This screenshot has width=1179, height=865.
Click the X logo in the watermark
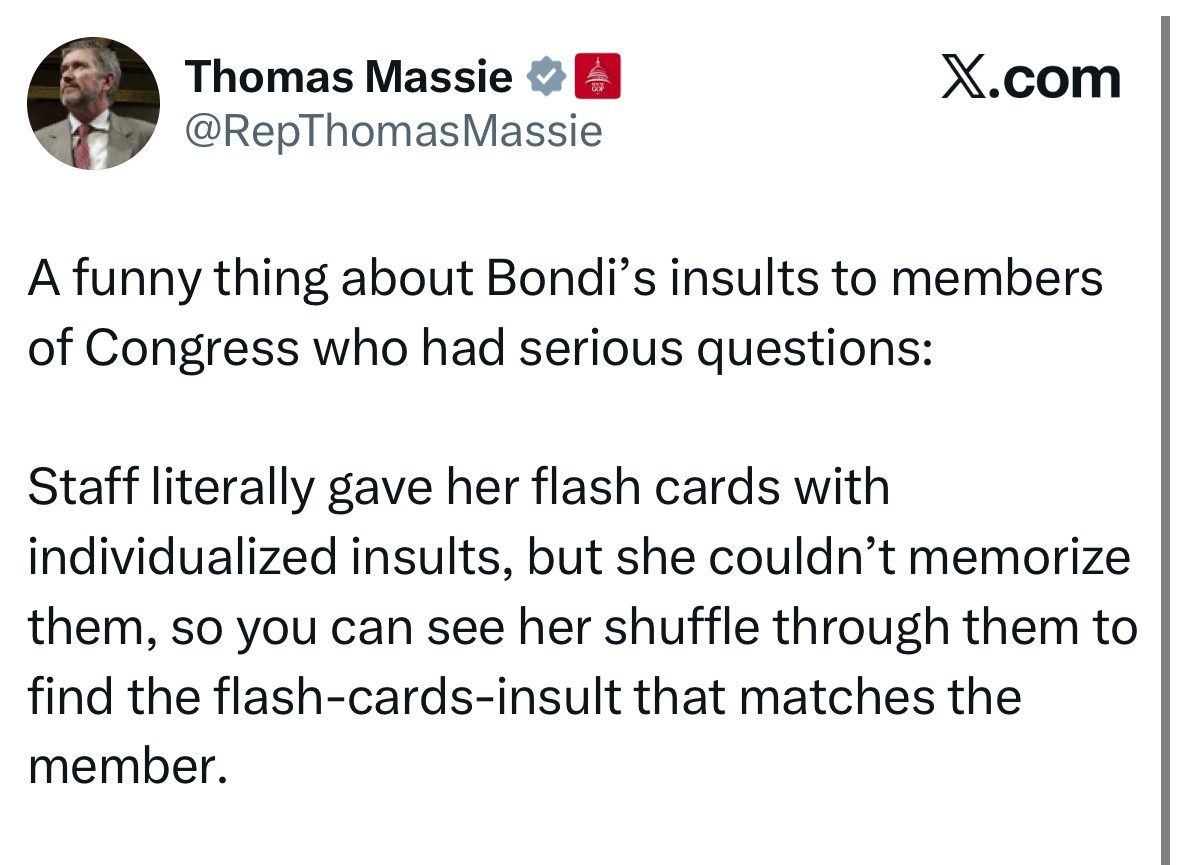[964, 78]
